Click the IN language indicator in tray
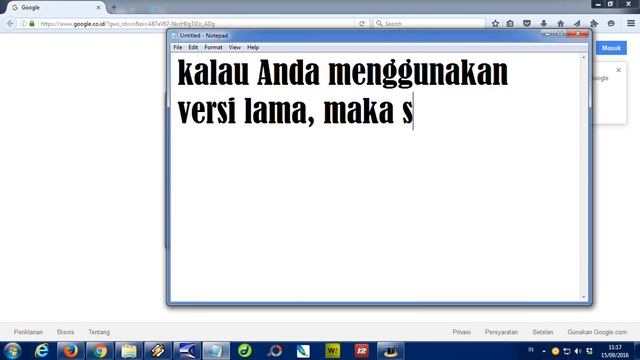 pos(531,350)
